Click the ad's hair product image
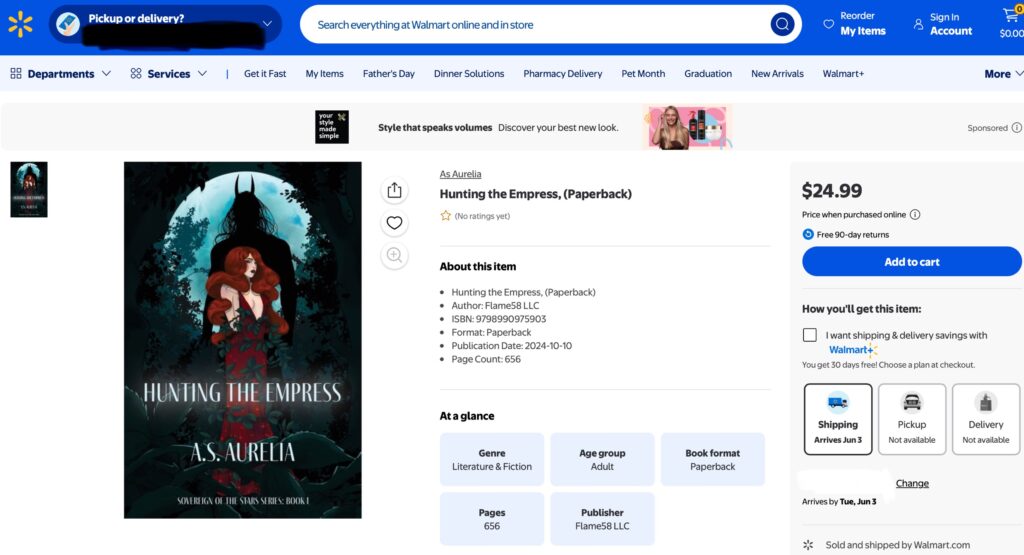 (686, 127)
